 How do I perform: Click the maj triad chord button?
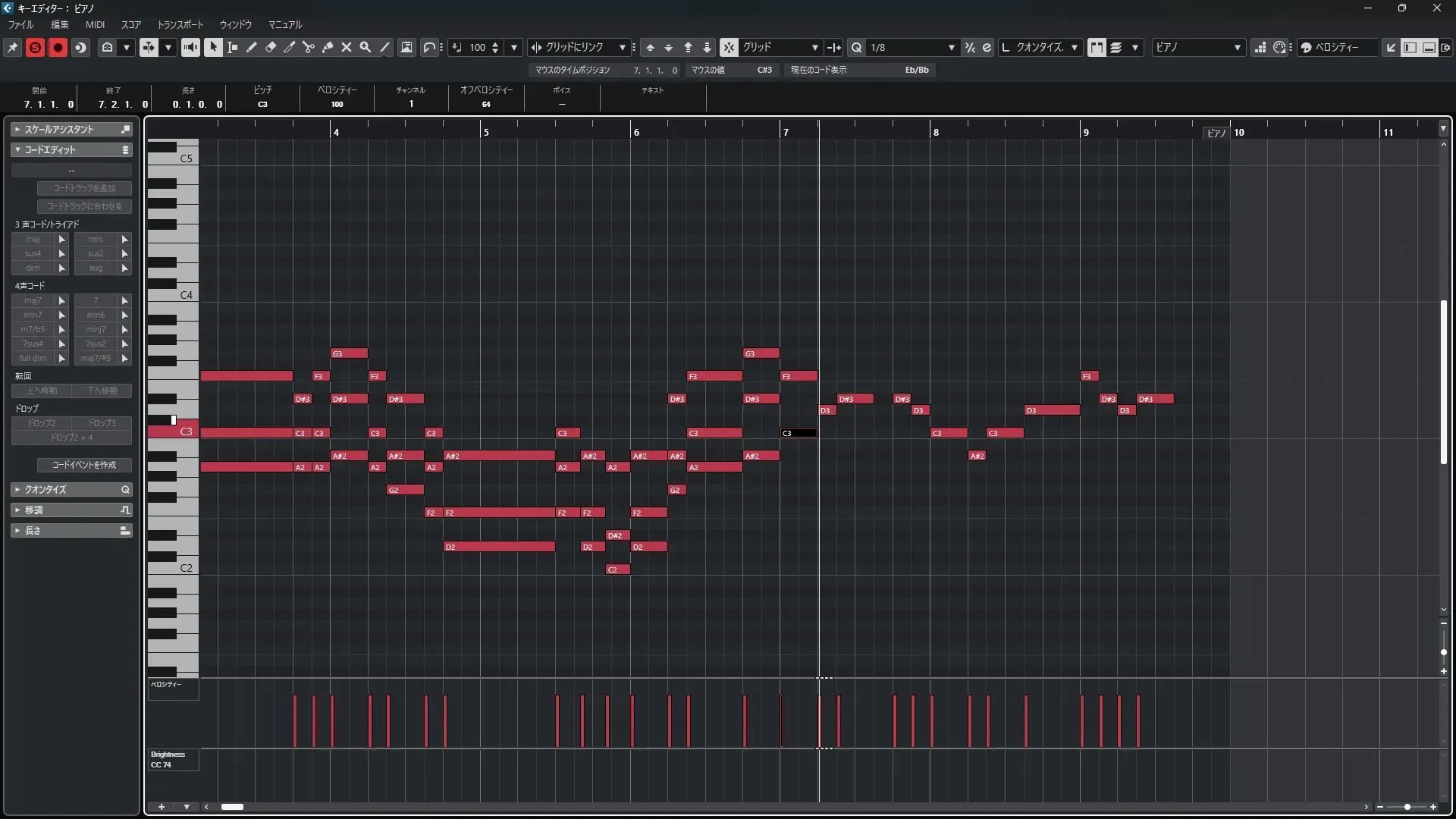(x=33, y=239)
